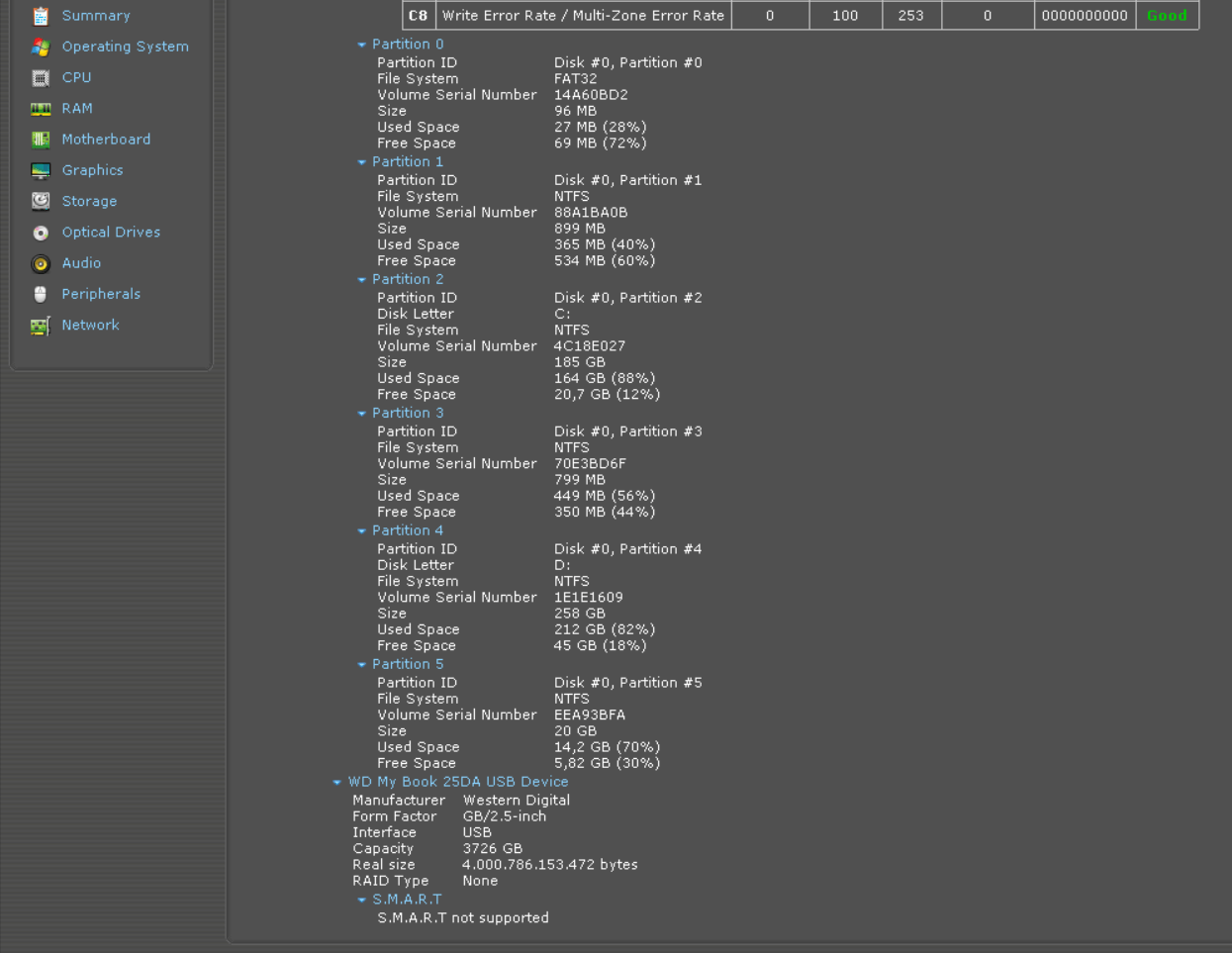
Task: Click the Audio speaker icon
Action: coord(41,263)
